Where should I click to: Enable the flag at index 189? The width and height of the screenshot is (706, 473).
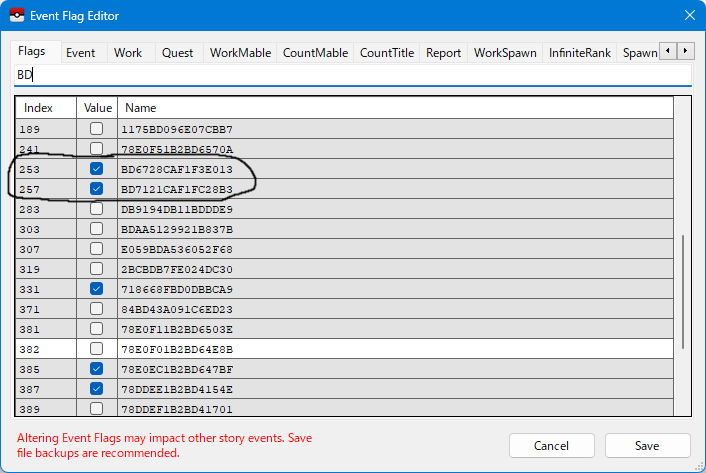[x=97, y=129]
